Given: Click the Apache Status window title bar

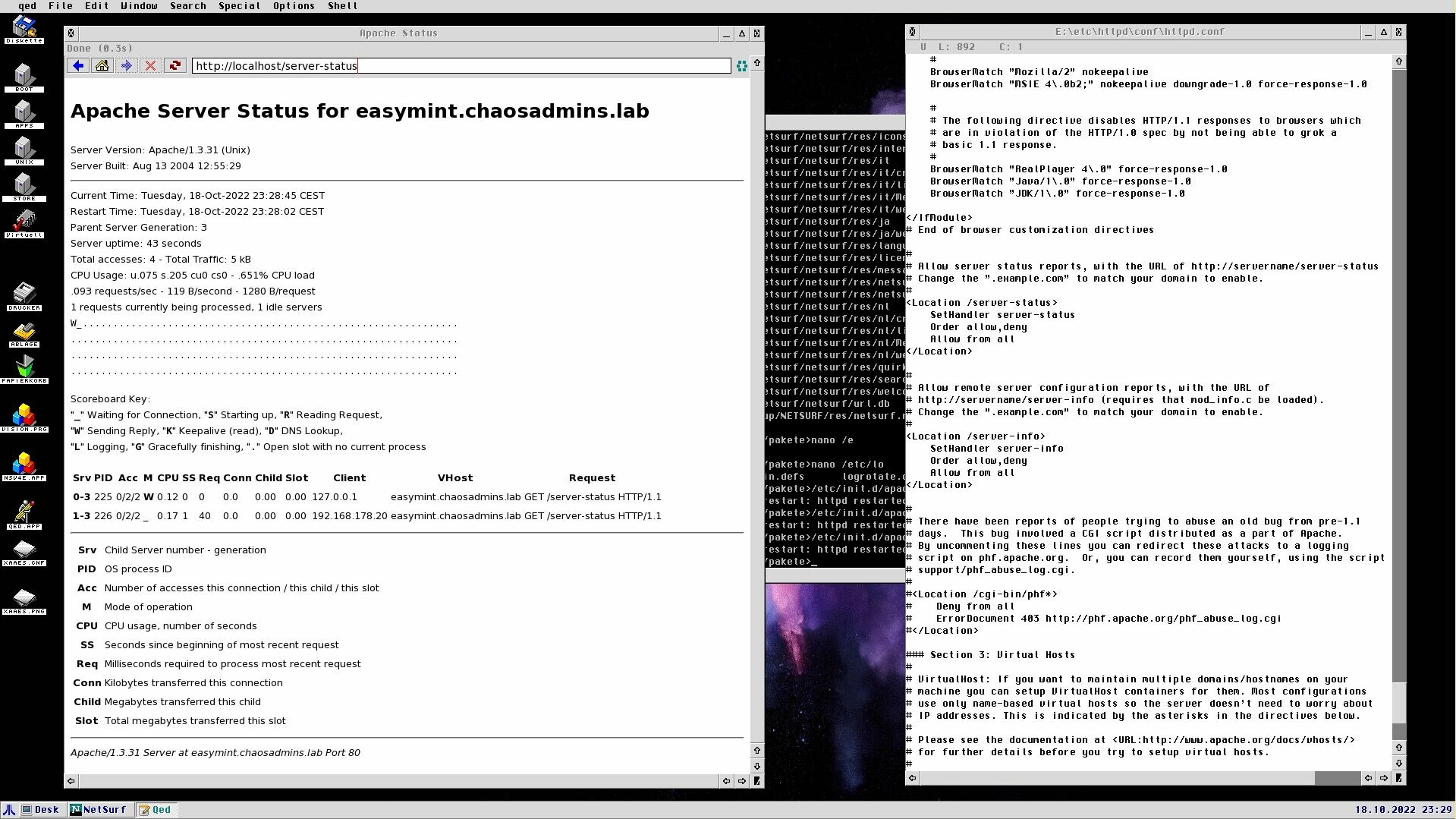Looking at the screenshot, I should click(398, 33).
